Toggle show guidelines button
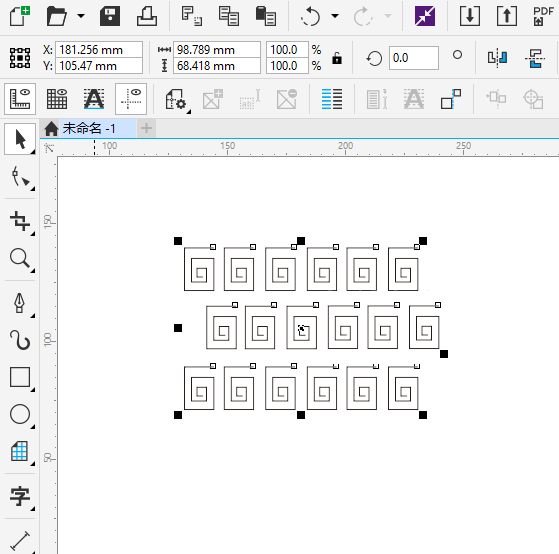This screenshot has height=554, width=559. tap(131, 99)
